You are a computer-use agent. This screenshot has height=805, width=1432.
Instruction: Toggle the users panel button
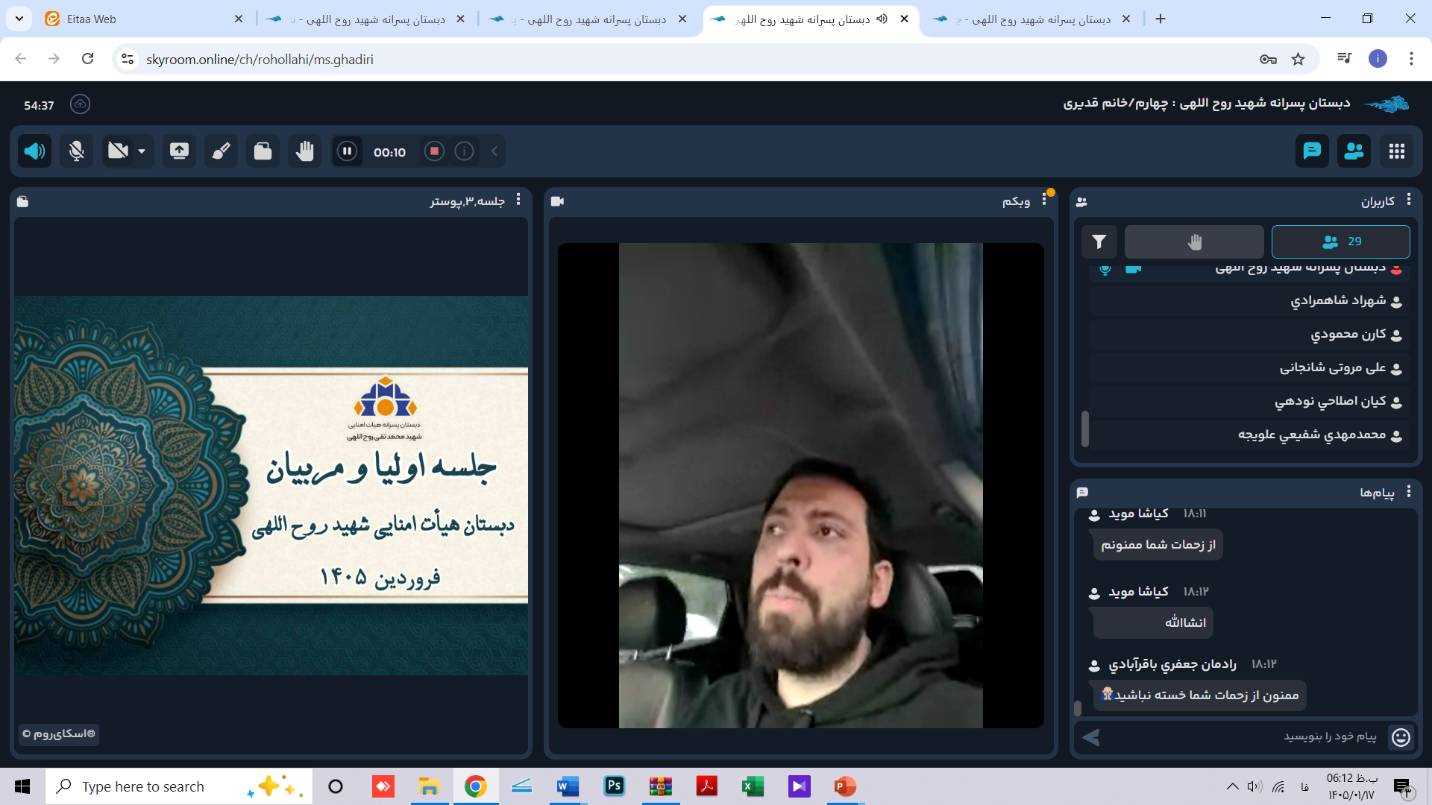(x=1354, y=151)
